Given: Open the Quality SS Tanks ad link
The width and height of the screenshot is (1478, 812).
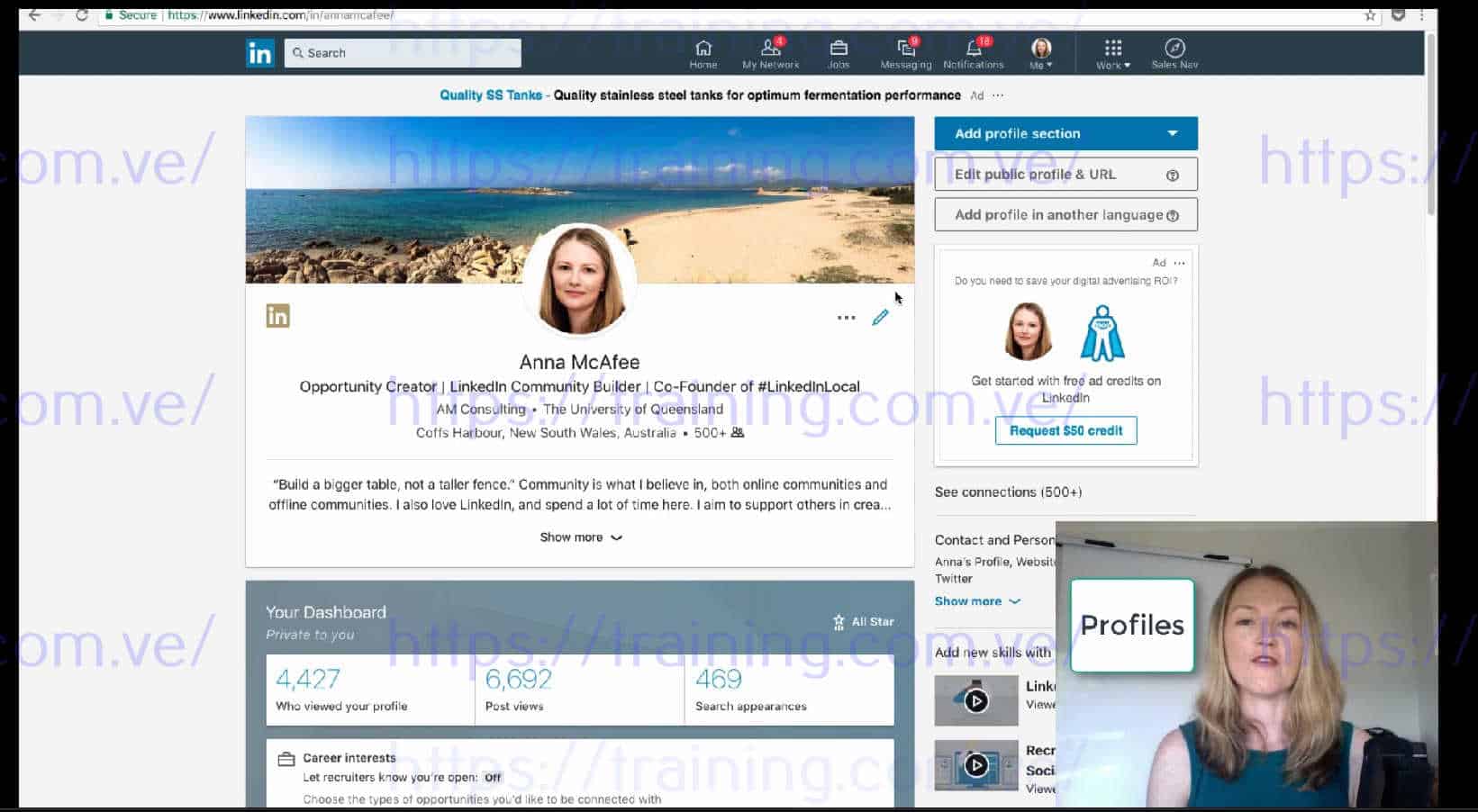Looking at the screenshot, I should [491, 95].
